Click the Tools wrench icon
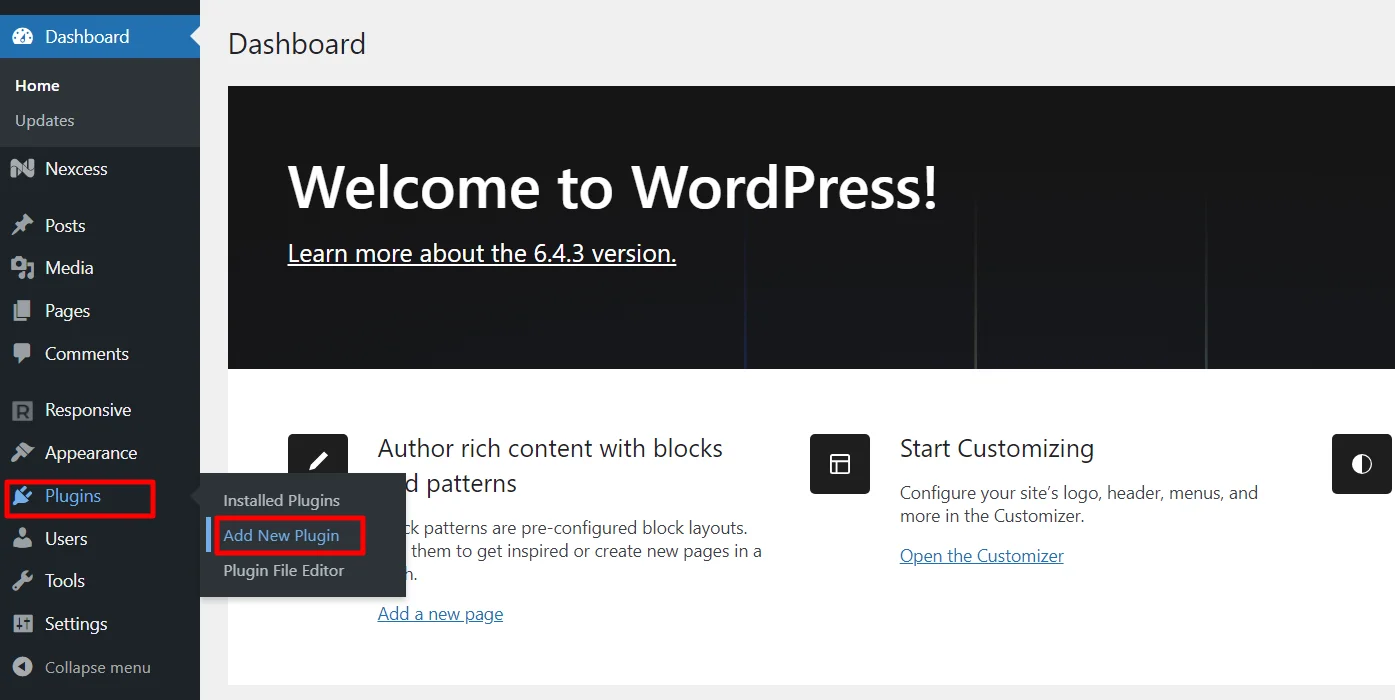Viewport: 1395px width, 700px height. click(22, 581)
